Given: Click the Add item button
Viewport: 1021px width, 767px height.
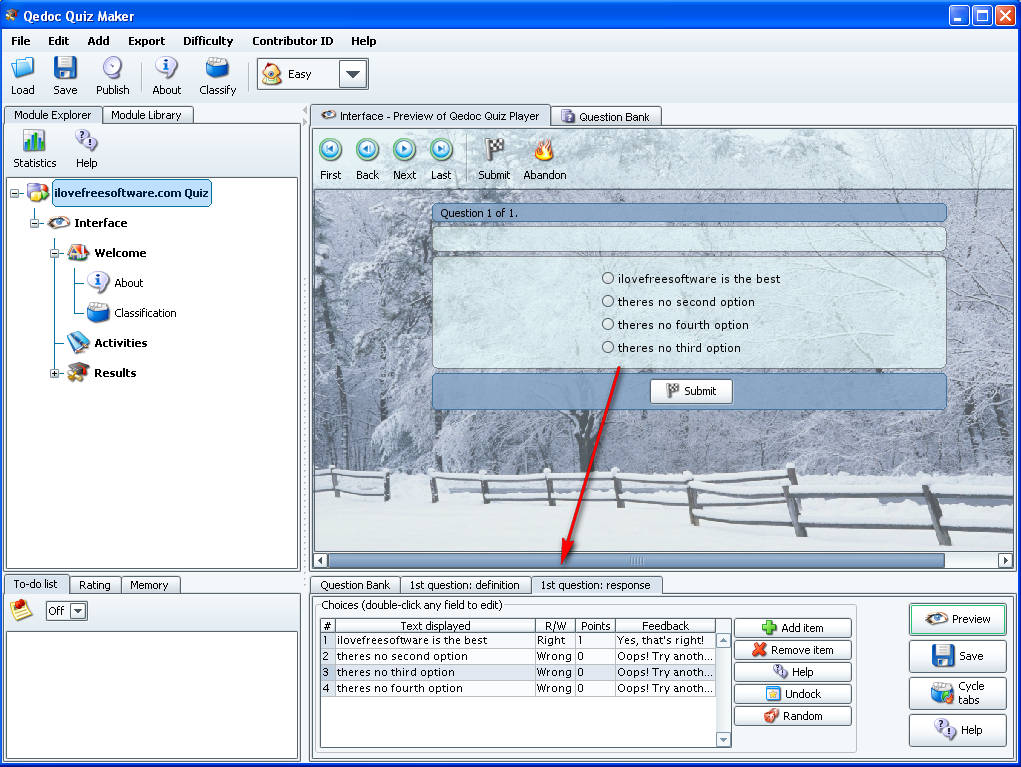Looking at the screenshot, I should [x=792, y=628].
